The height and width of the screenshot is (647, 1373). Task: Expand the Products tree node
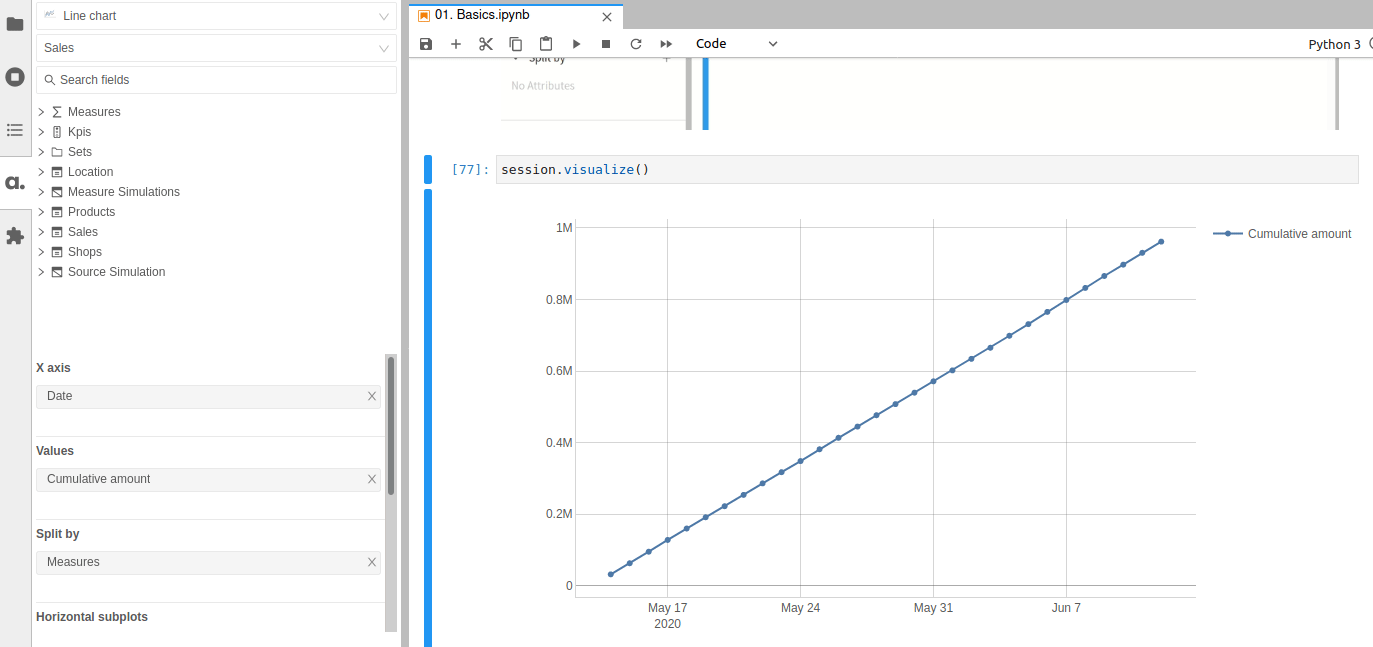click(41, 212)
